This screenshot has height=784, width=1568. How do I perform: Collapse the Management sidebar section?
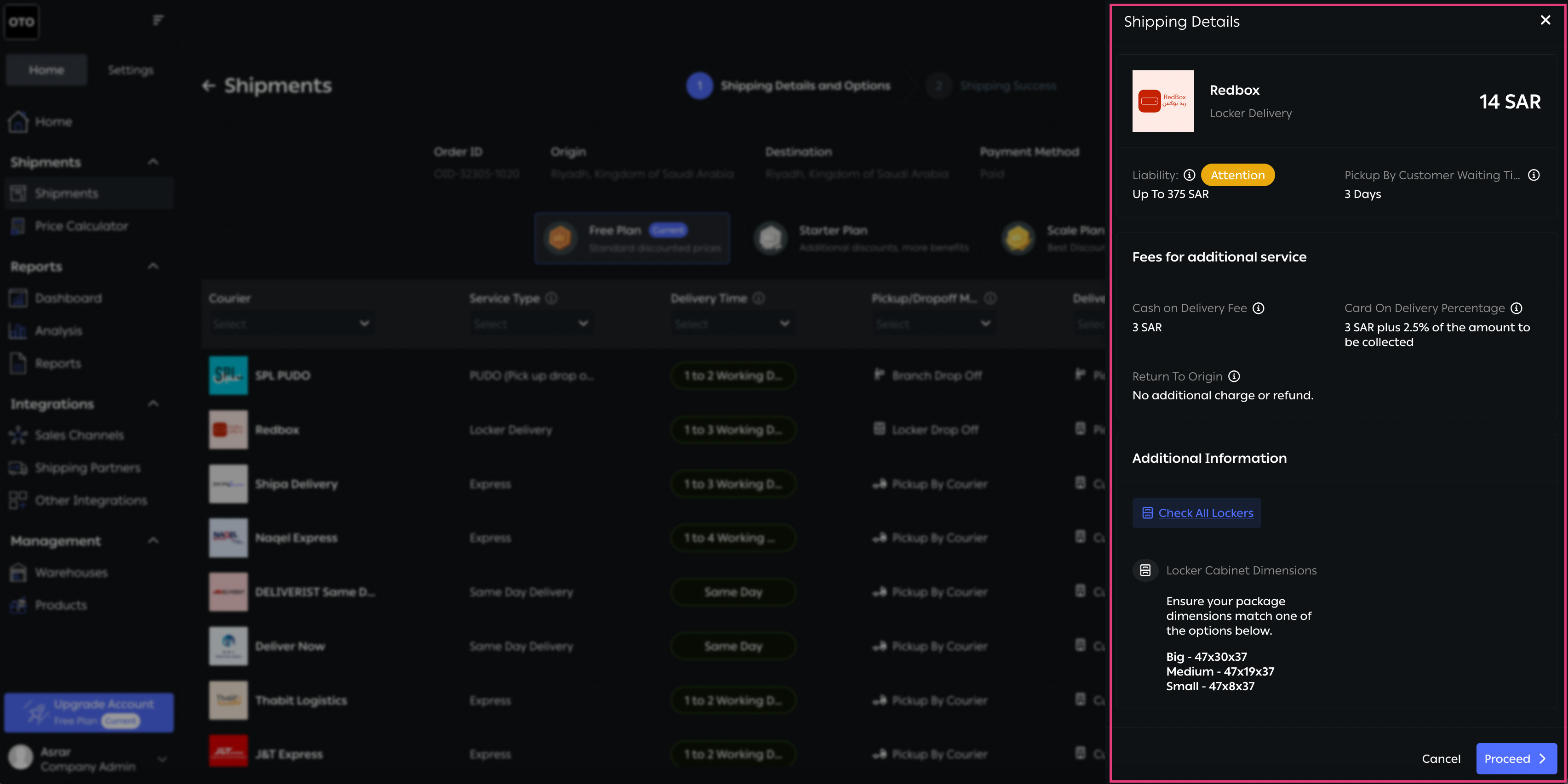click(153, 540)
